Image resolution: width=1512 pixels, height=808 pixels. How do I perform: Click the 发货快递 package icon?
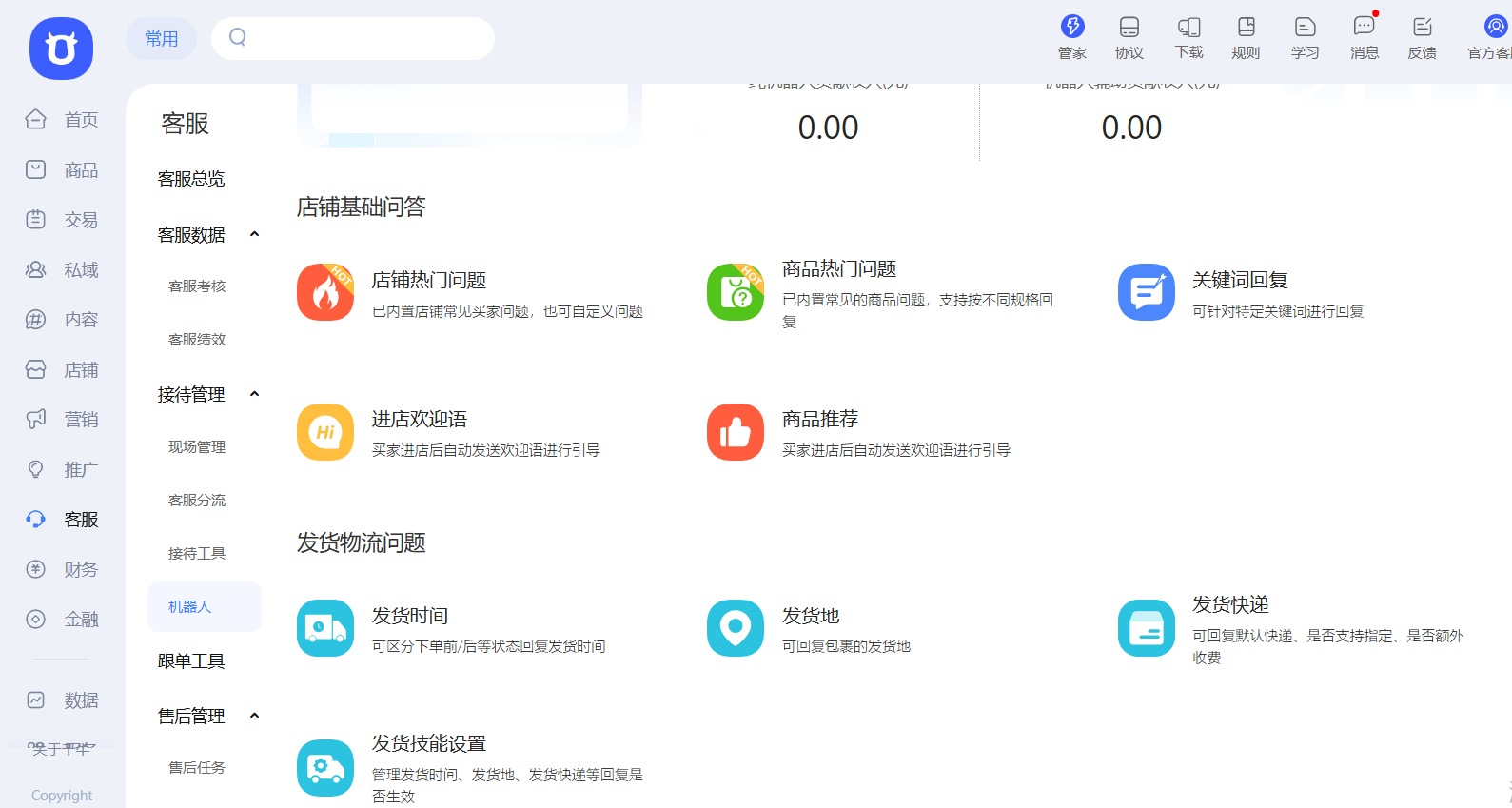[1147, 628]
